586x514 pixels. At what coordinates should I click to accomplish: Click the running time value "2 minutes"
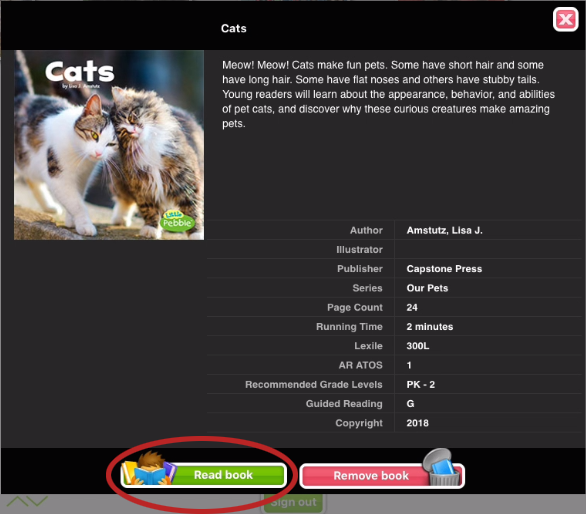pyautogui.click(x=430, y=327)
